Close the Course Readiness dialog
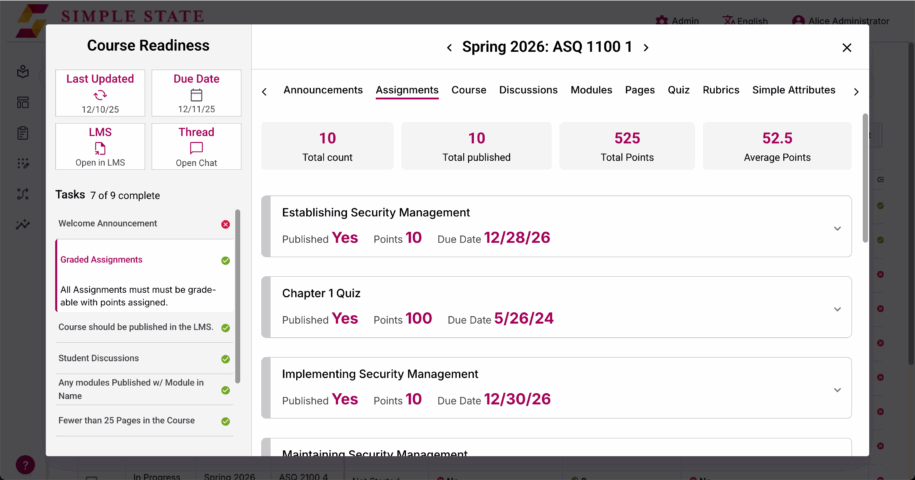The height and width of the screenshot is (480, 915). click(x=847, y=48)
